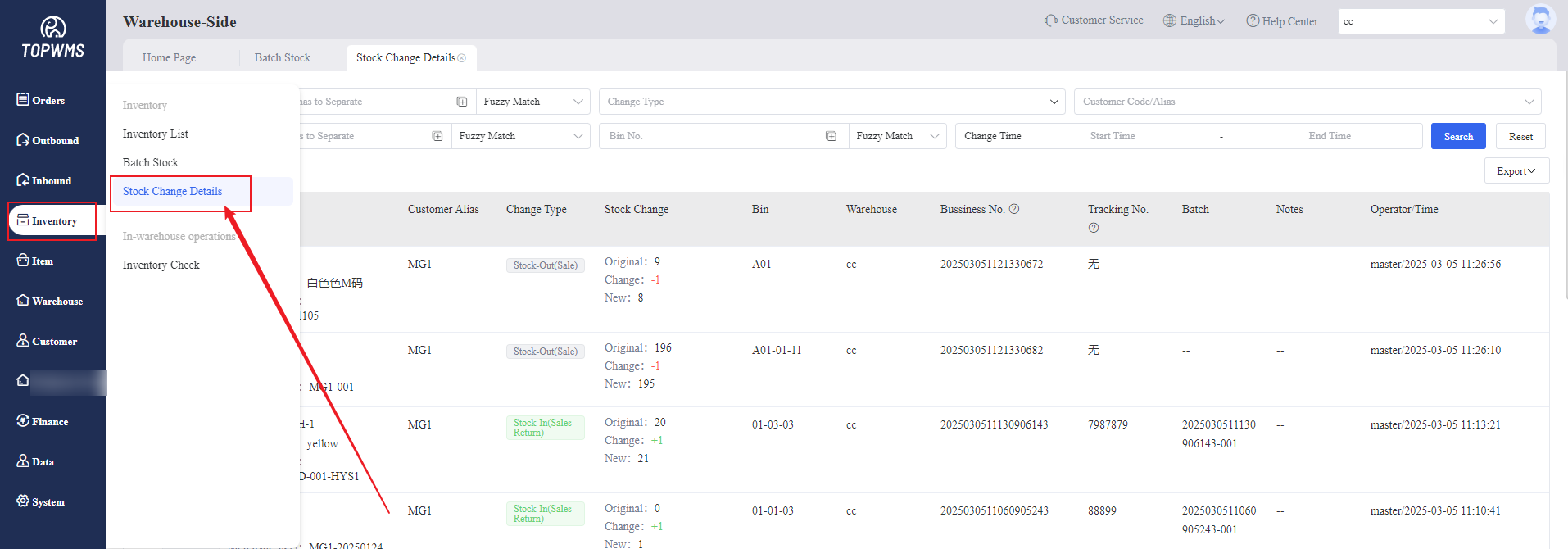Click the Reset button
Image resolution: width=1568 pixels, height=549 pixels.
pos(1520,137)
